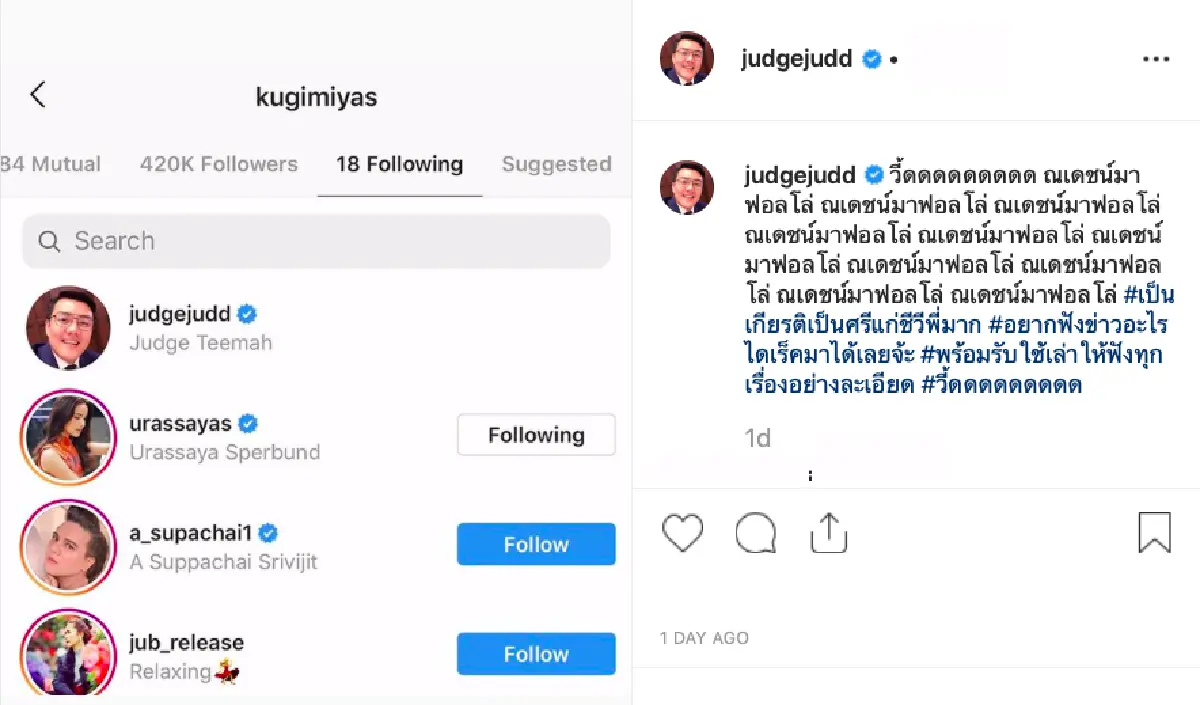
Task: Switch to the 420K Followers tab
Action: pos(219,164)
